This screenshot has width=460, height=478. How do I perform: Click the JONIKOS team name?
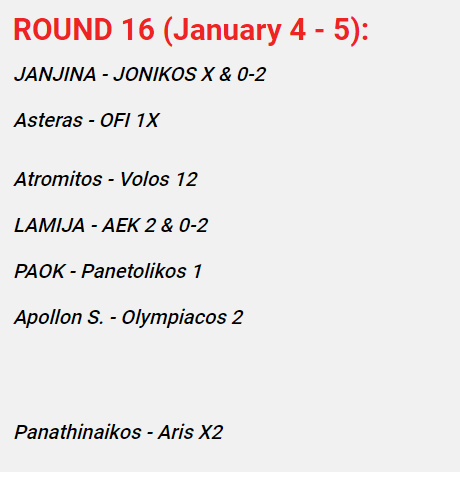coord(155,74)
